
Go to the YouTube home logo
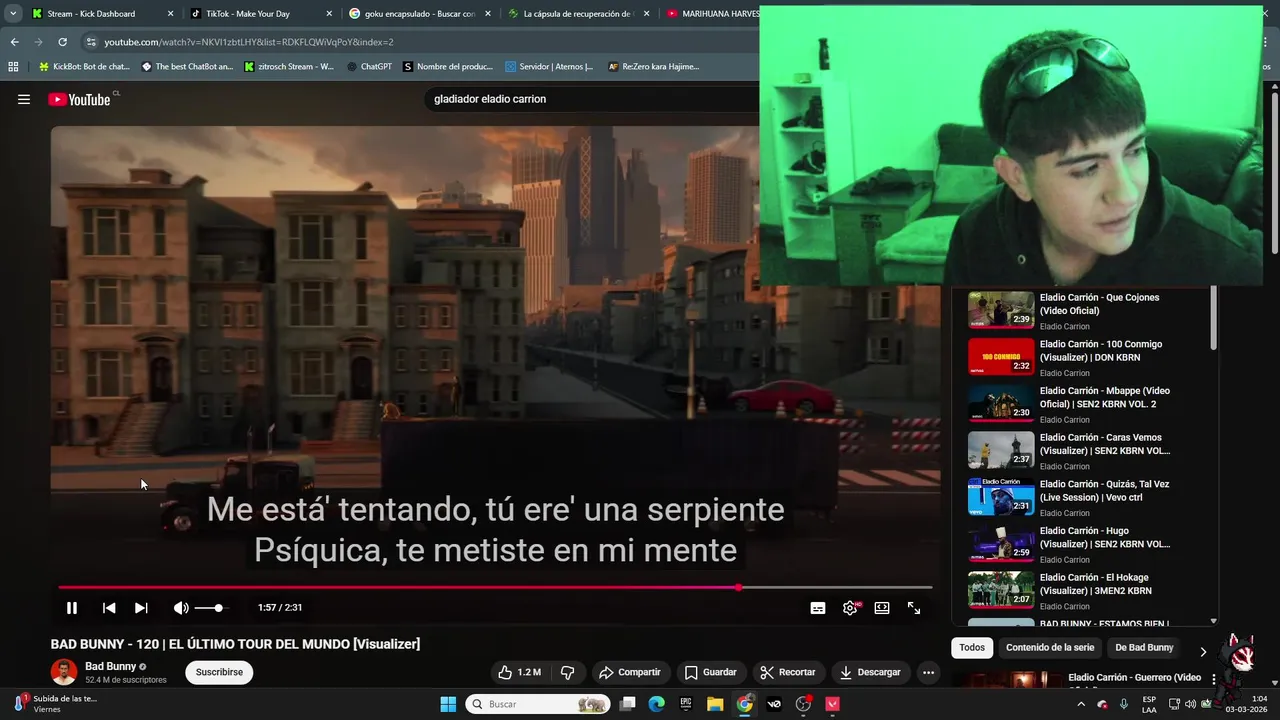coord(79,99)
